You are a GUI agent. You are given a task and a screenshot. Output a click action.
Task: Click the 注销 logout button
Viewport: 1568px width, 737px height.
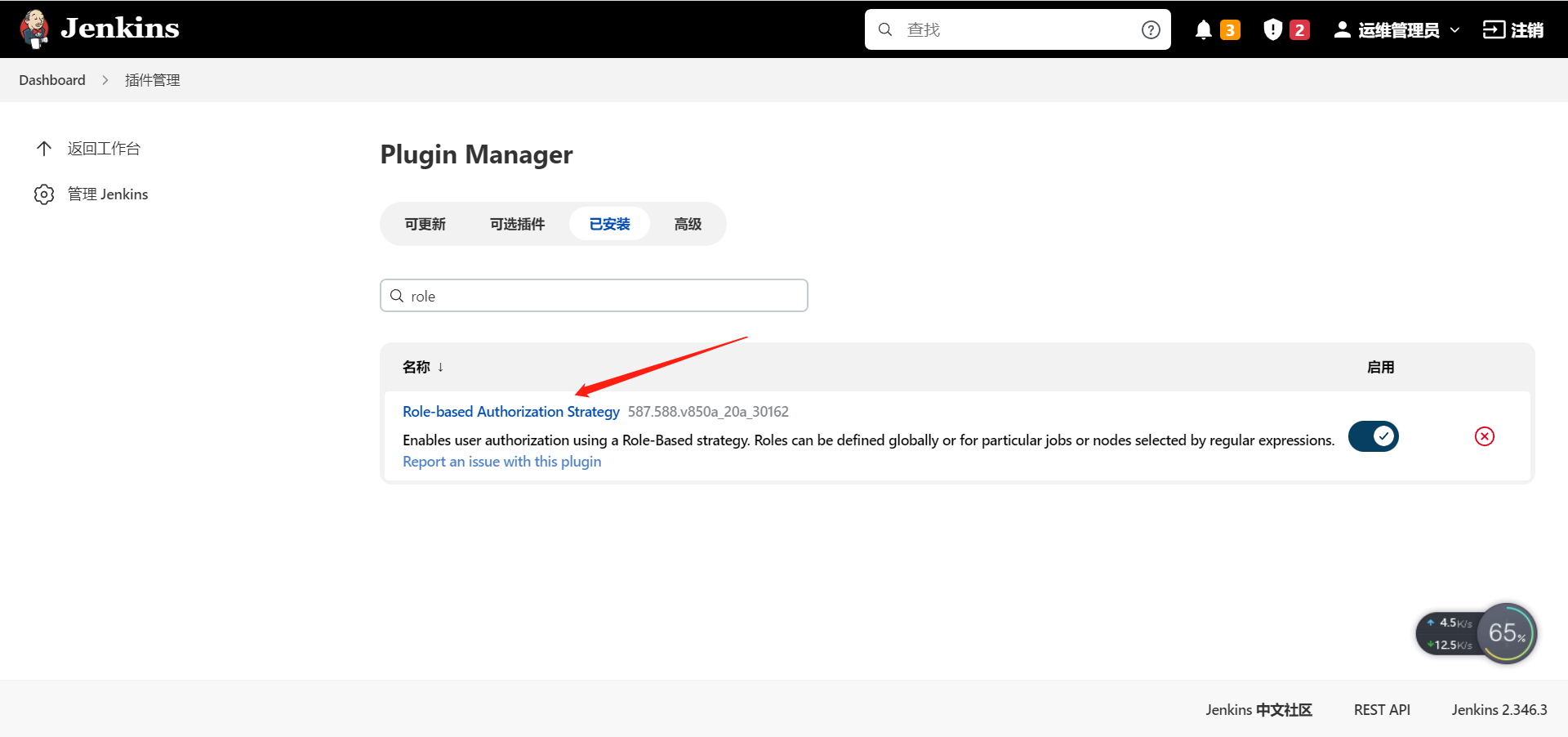(1513, 30)
